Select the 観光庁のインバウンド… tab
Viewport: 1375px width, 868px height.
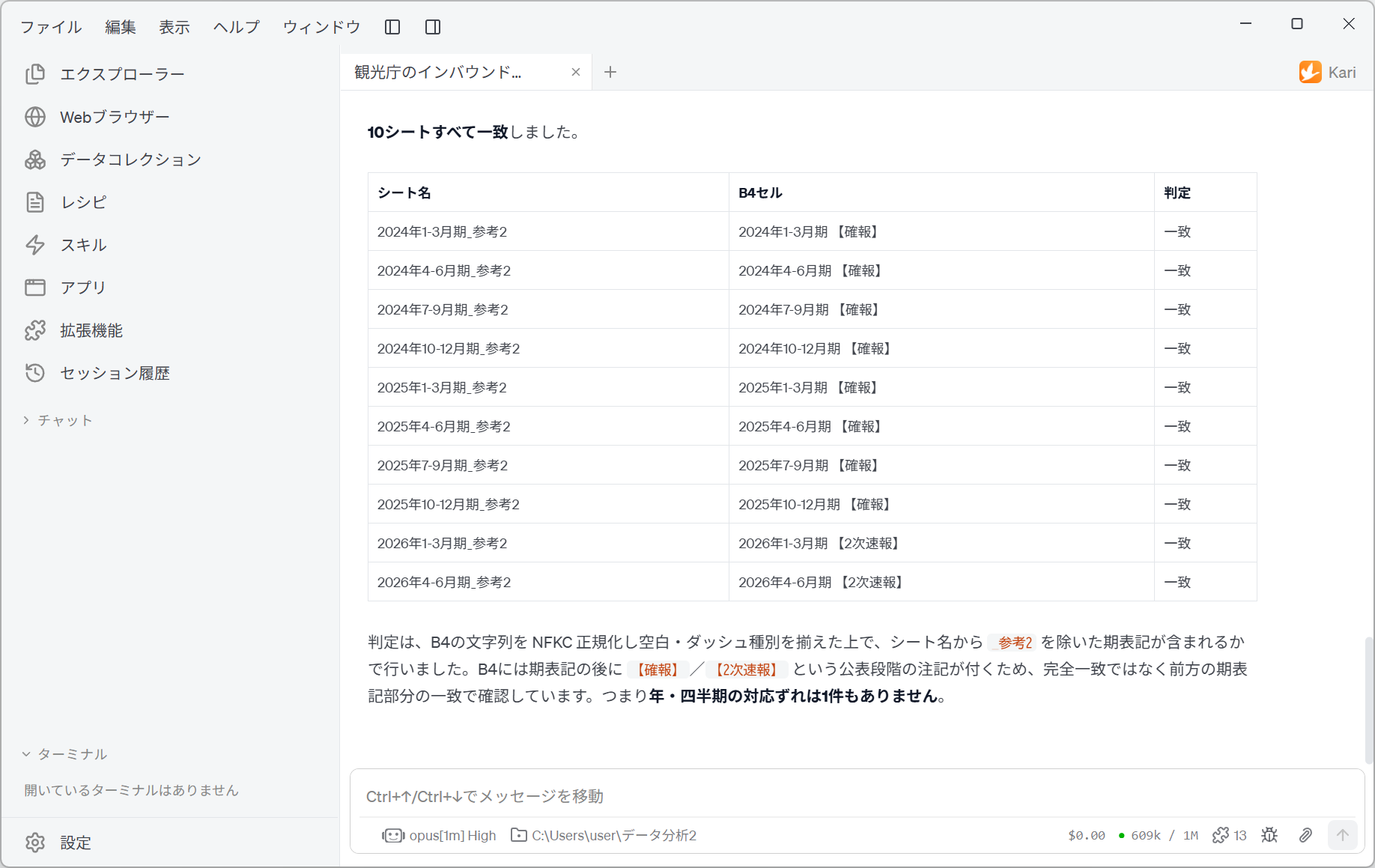pos(466,72)
